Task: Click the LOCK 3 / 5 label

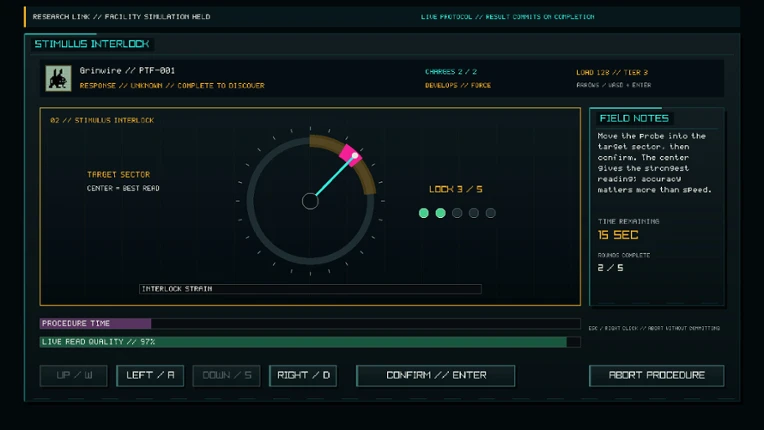Action: coord(456,189)
